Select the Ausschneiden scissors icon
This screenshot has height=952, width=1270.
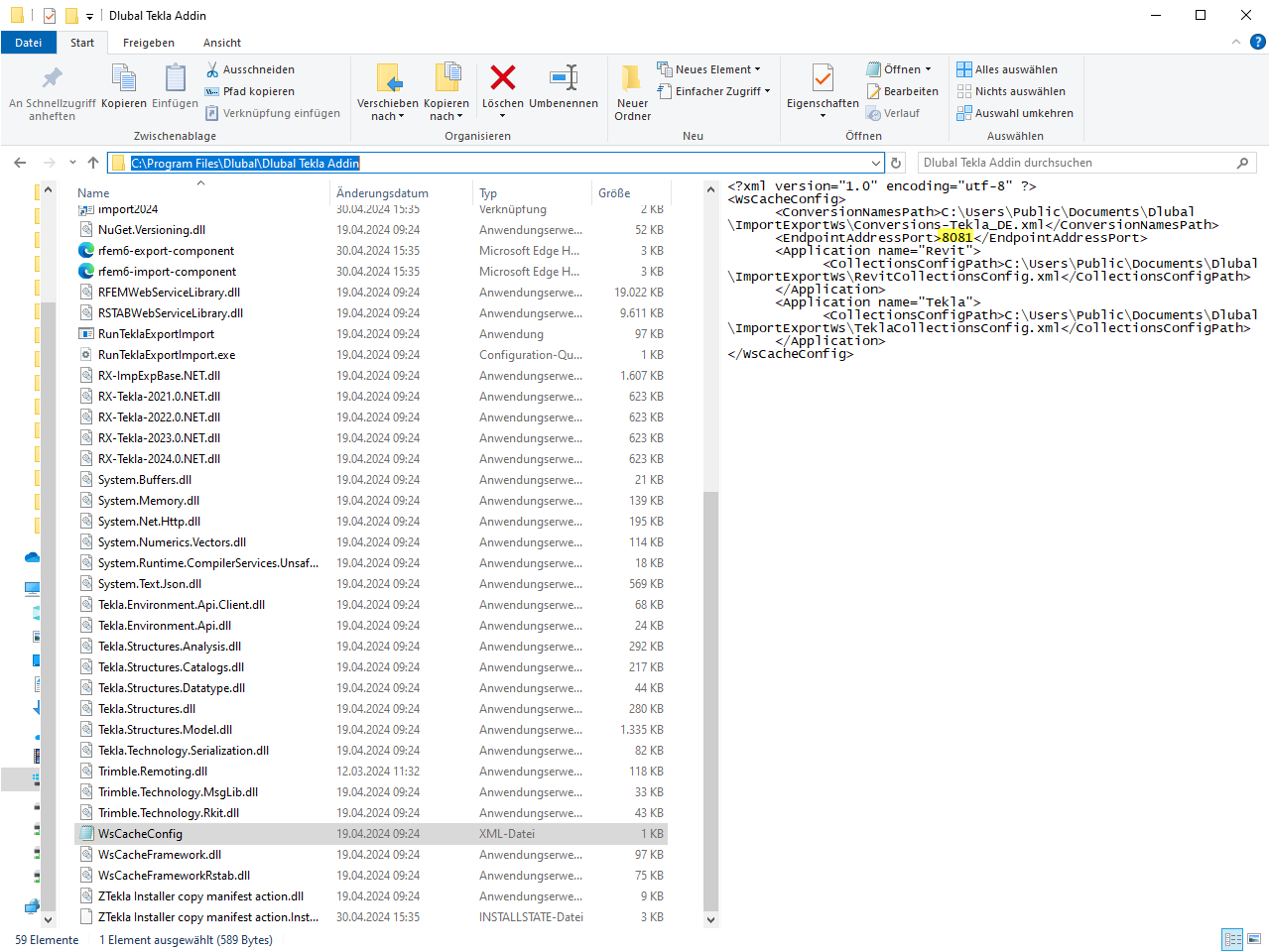(214, 68)
